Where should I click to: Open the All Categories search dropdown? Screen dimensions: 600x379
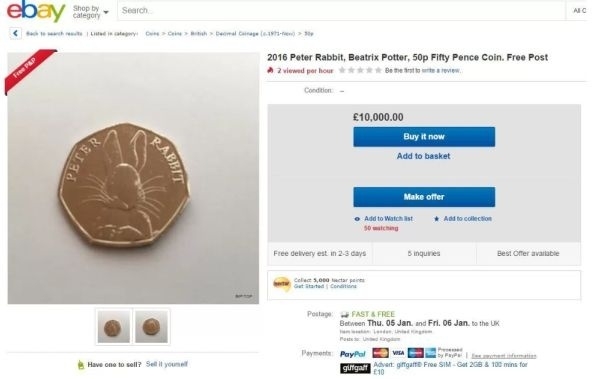pyautogui.click(x=579, y=11)
